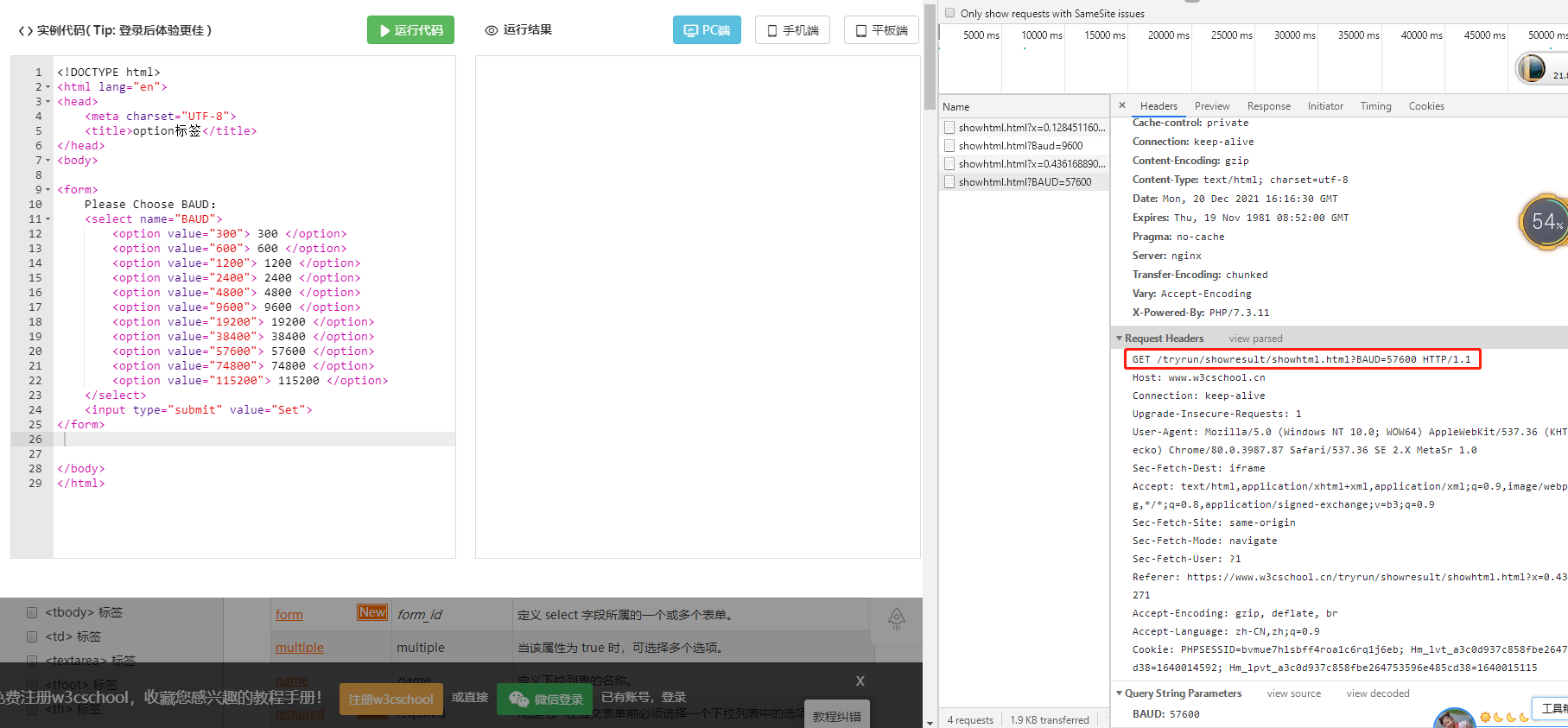Open the Preview tab
This screenshot has height=728, width=1568.
pos(1212,106)
